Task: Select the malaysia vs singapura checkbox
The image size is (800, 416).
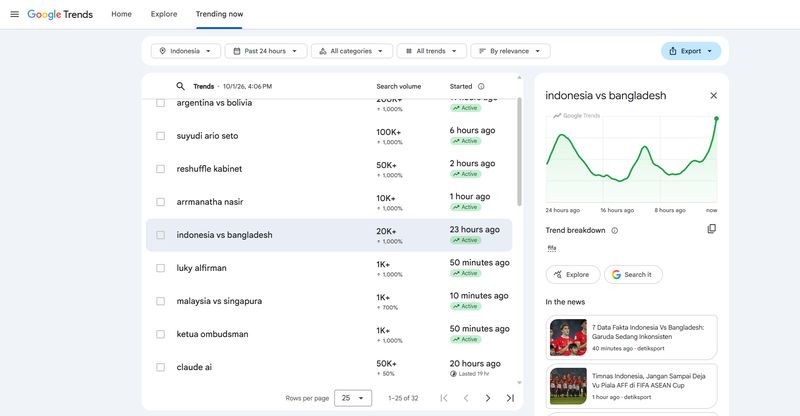Action: (x=160, y=301)
